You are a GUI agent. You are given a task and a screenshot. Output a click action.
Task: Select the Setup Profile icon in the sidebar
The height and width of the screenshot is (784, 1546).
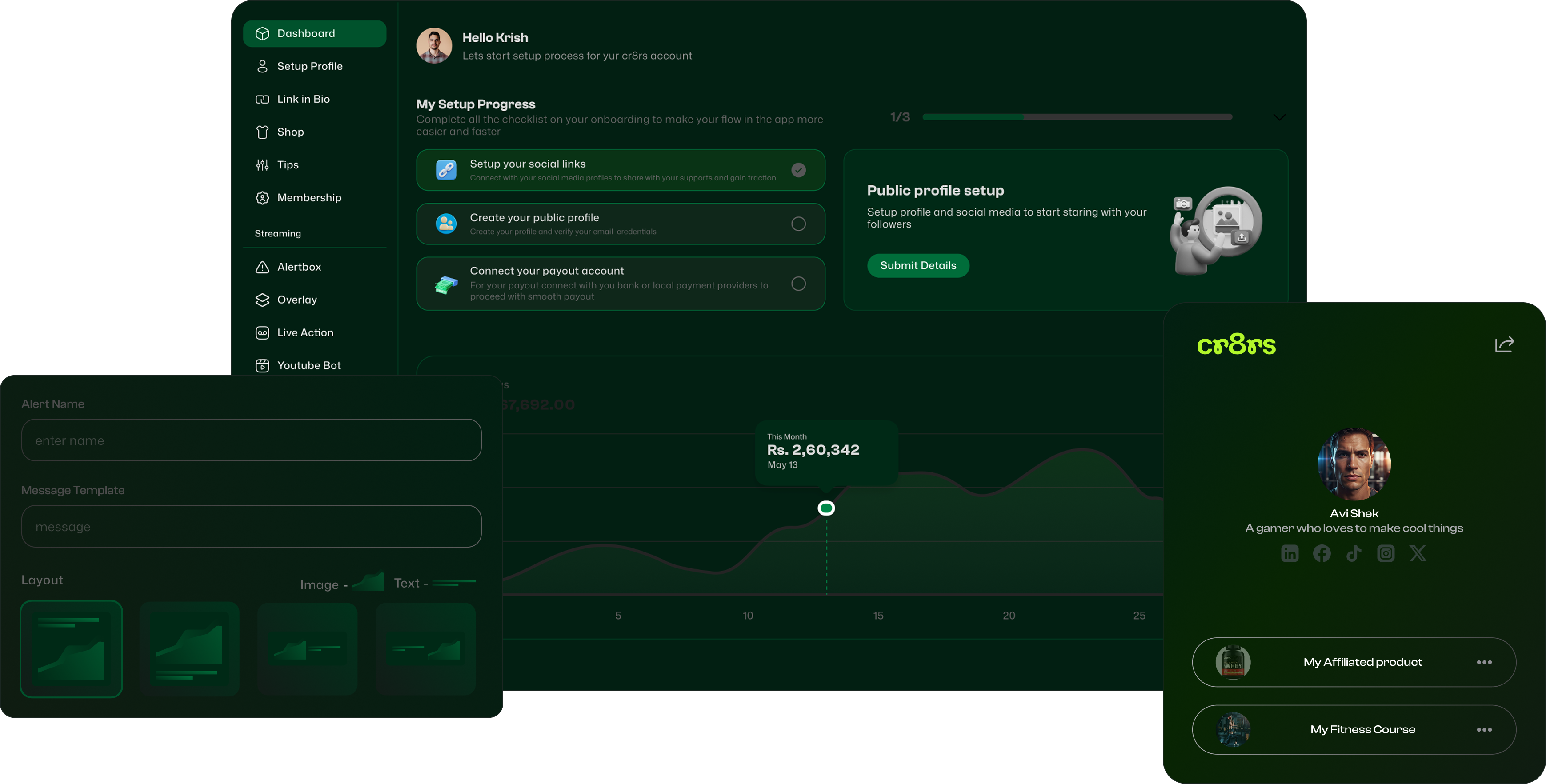[262, 66]
